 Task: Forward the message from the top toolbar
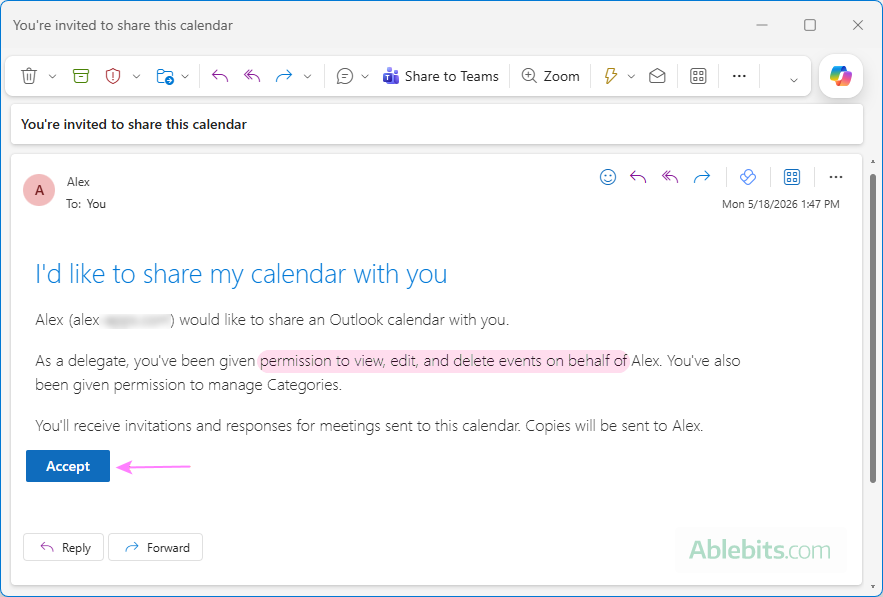[284, 76]
